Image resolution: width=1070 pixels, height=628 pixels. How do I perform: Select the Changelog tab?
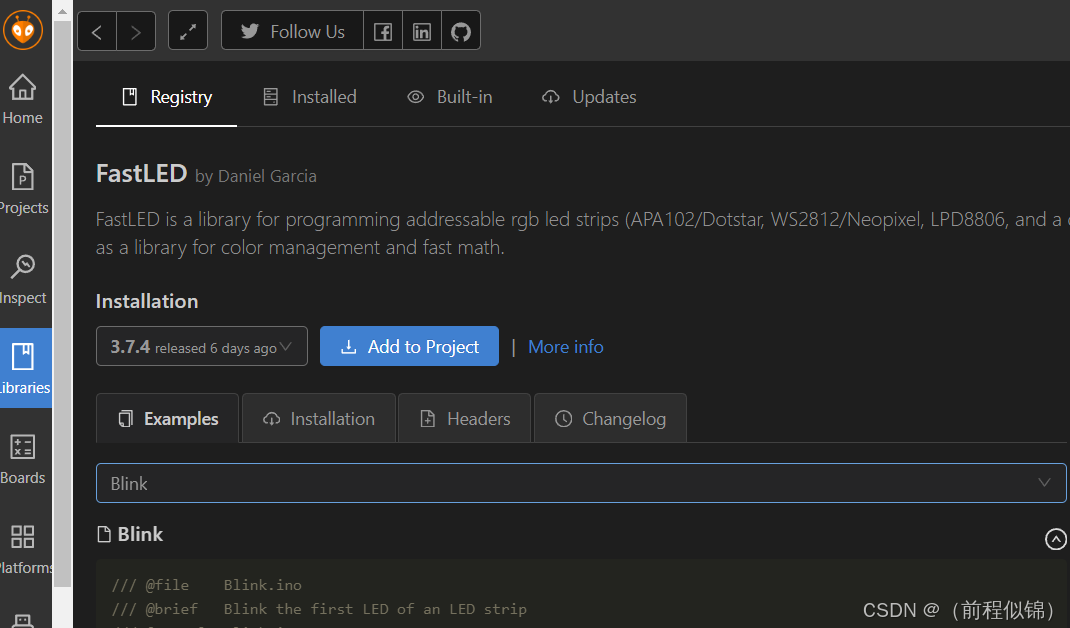610,418
